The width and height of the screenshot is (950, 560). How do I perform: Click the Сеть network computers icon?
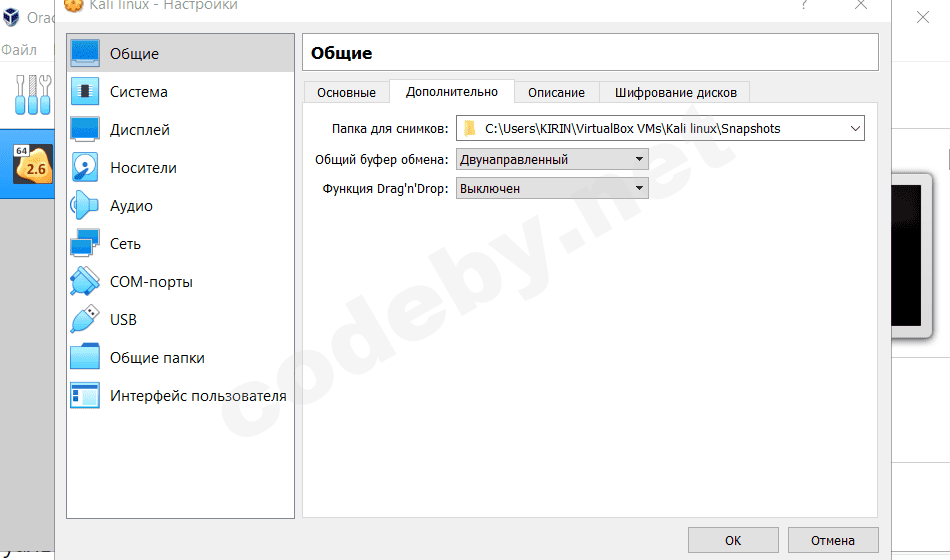pyautogui.click(x=85, y=243)
